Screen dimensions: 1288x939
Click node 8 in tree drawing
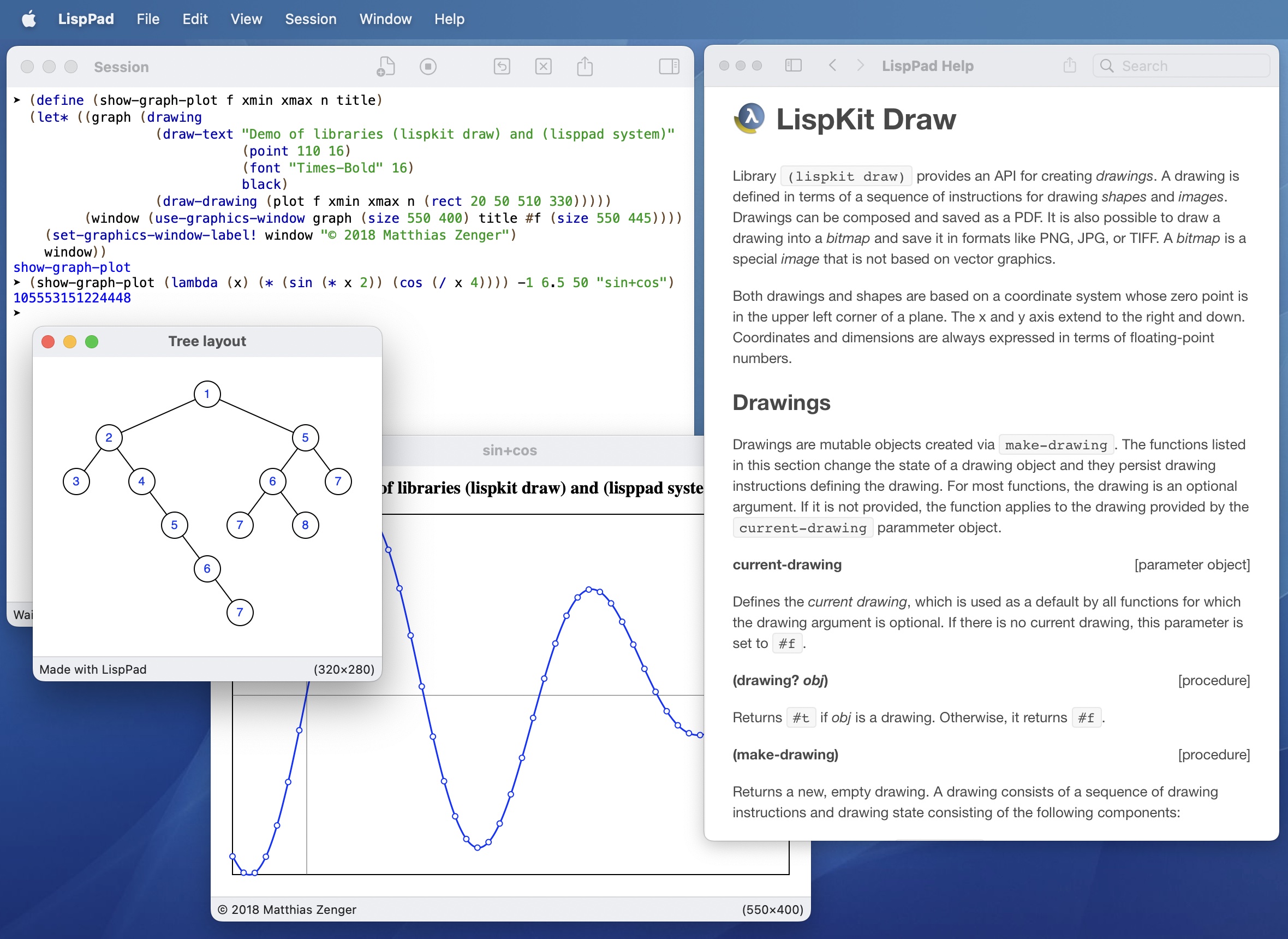[x=305, y=525]
